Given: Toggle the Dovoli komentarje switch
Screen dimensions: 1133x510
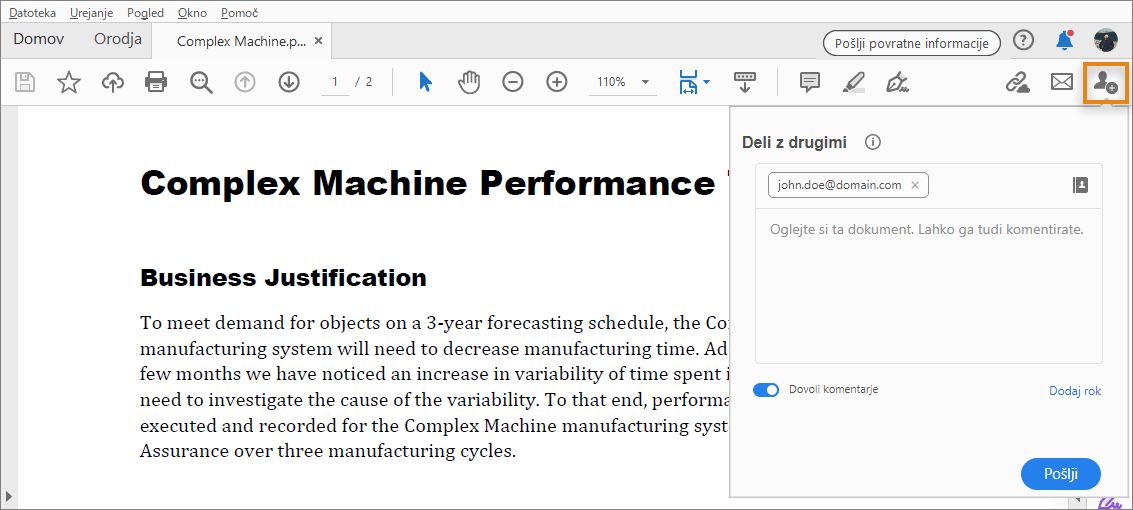Looking at the screenshot, I should click(x=766, y=390).
